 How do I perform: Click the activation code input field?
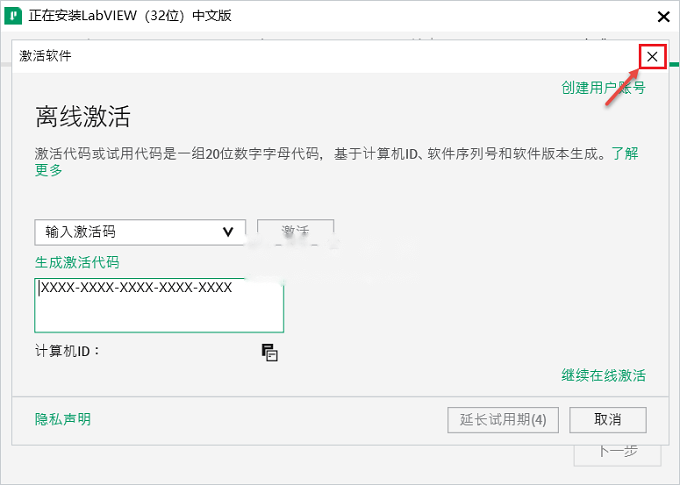coord(159,305)
